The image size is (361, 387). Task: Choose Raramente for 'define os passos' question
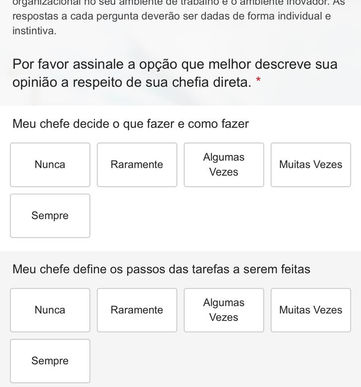[137, 310]
